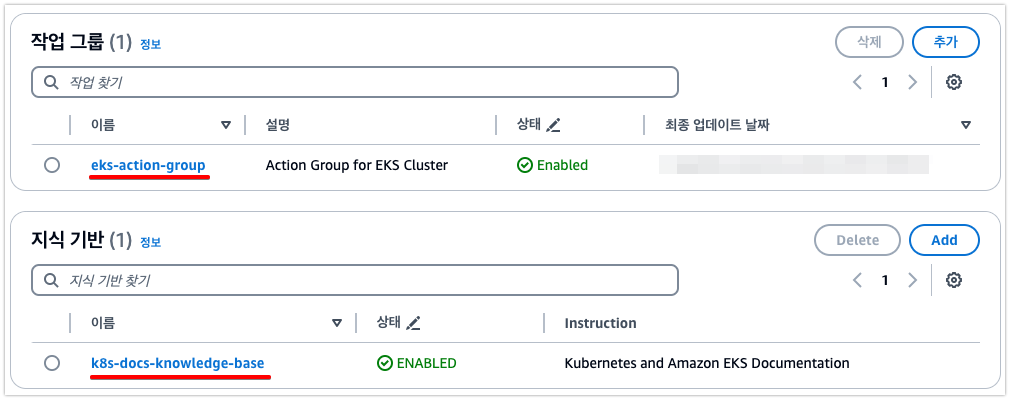Sort action groups by 이름 column arrow

click(x=225, y=125)
